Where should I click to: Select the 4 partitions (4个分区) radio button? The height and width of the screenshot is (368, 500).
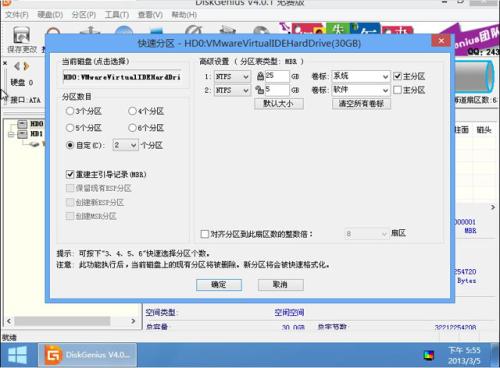point(132,111)
